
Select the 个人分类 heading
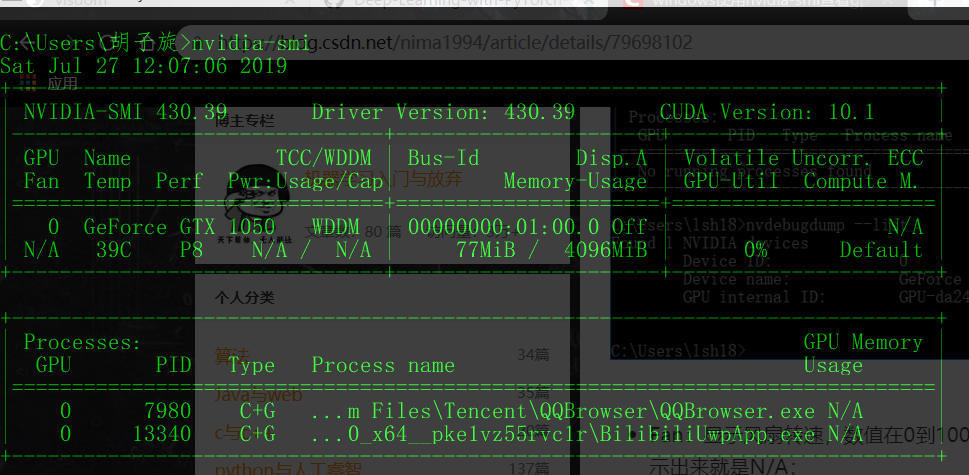point(244,298)
